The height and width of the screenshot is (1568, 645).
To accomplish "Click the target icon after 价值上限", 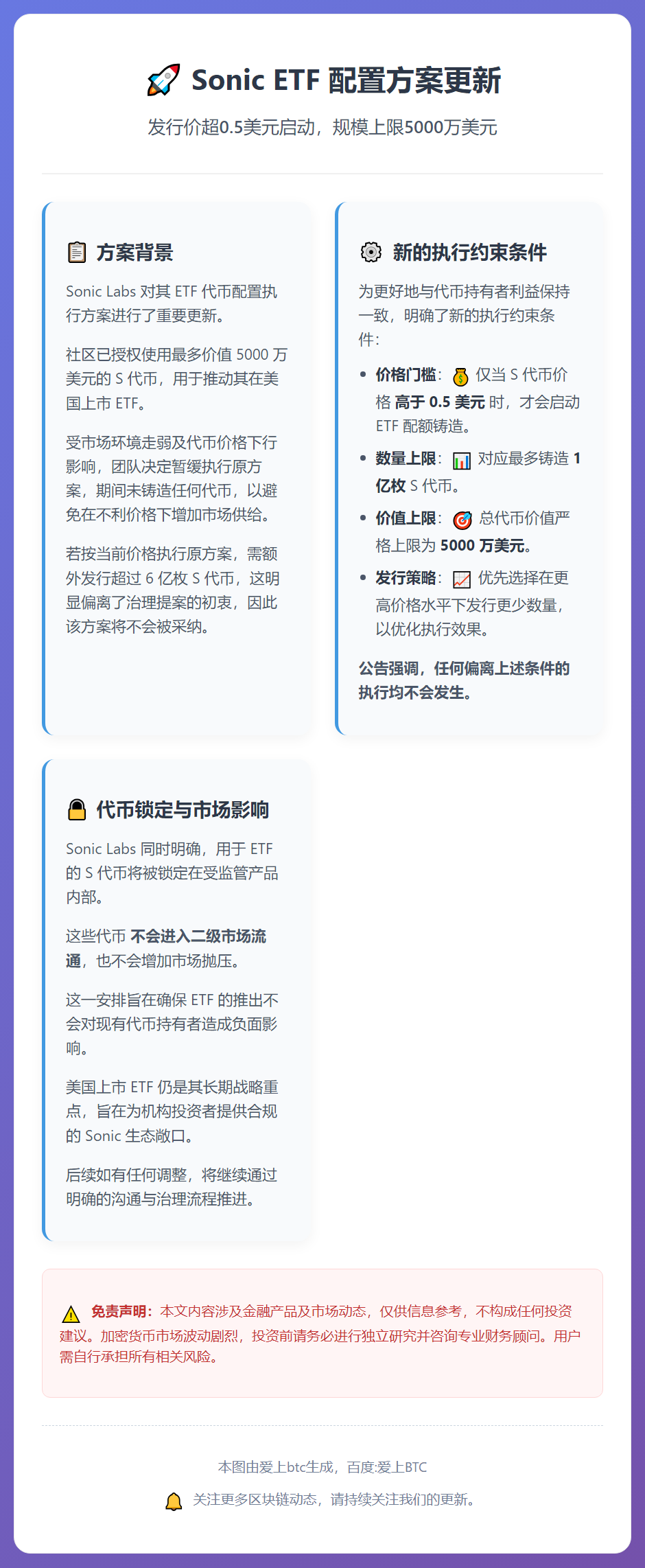I will coord(462,520).
